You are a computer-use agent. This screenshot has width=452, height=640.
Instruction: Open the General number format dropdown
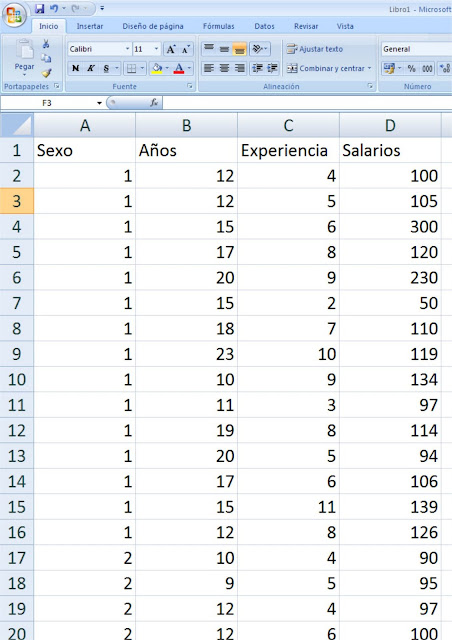point(416,49)
